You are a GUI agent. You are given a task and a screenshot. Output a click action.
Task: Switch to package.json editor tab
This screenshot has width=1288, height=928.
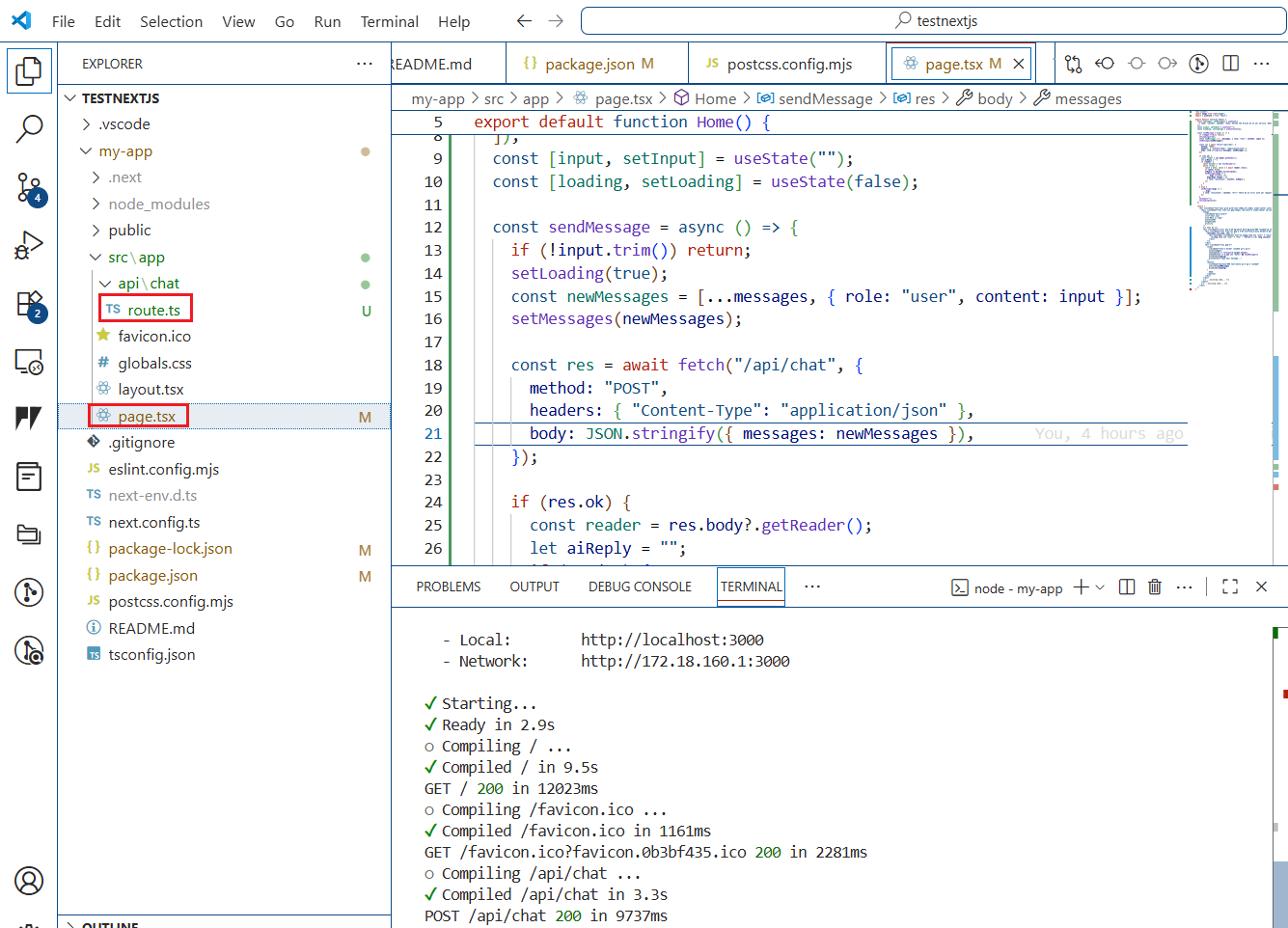pos(597,64)
